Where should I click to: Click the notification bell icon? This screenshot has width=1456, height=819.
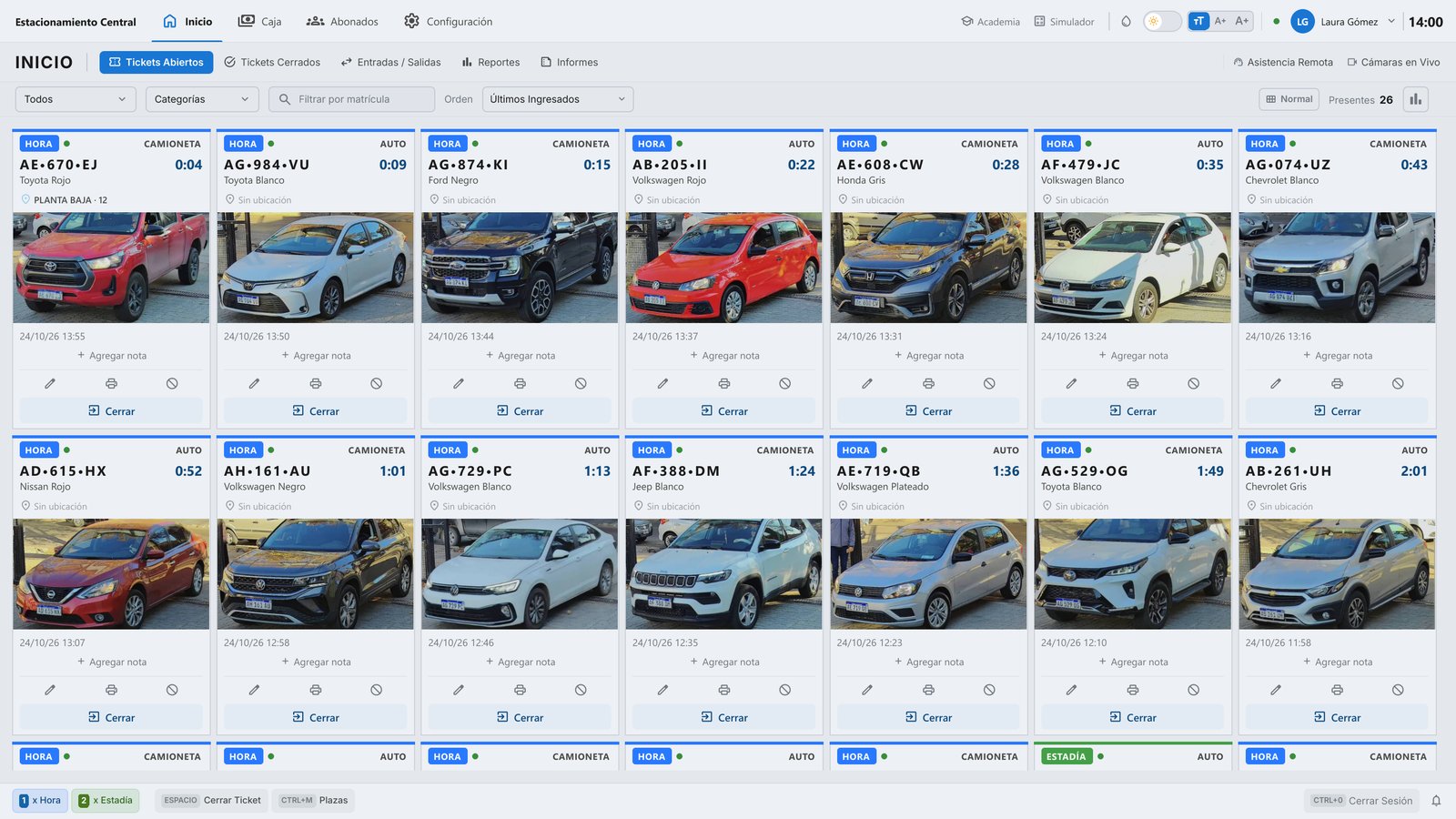pyautogui.click(x=1436, y=801)
